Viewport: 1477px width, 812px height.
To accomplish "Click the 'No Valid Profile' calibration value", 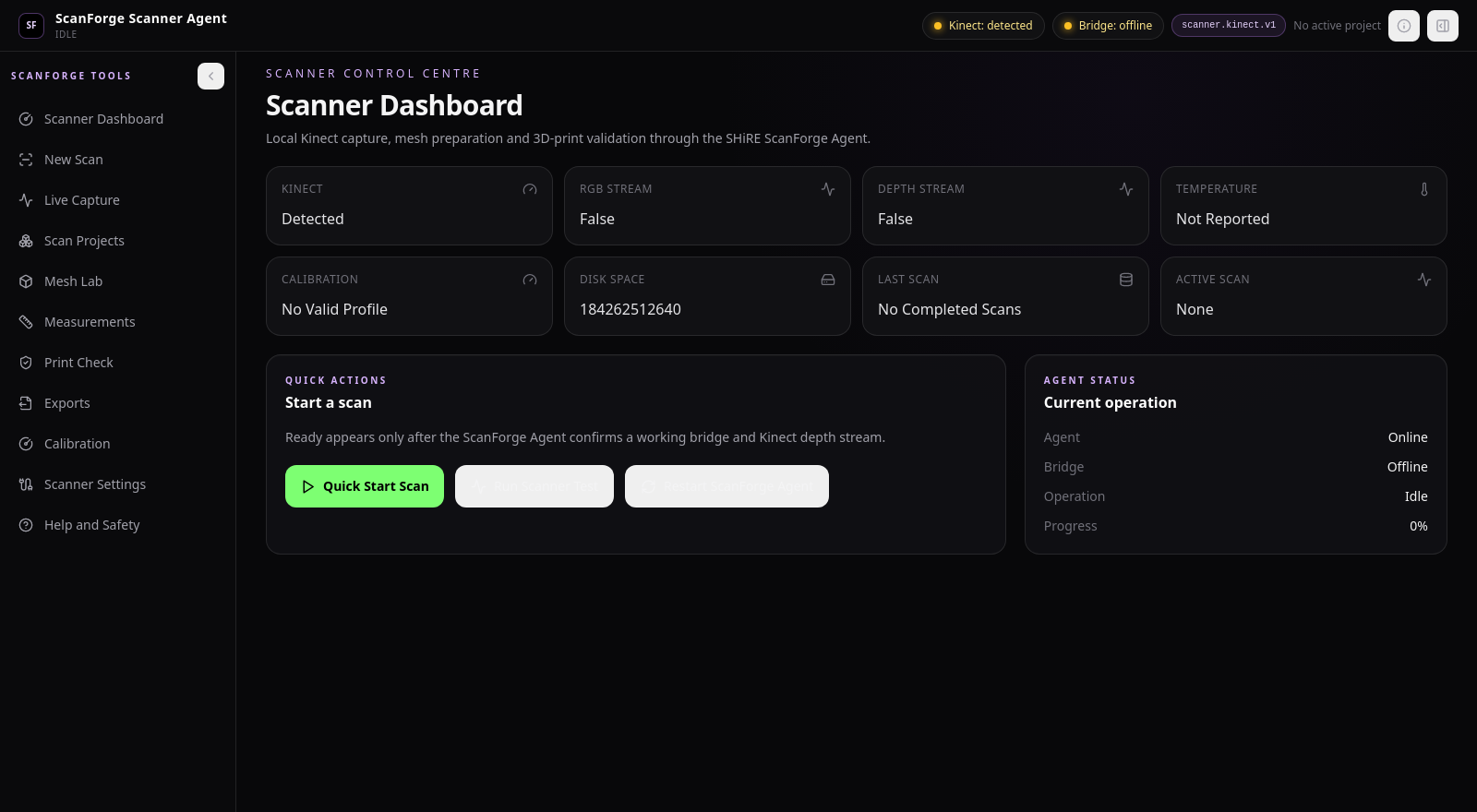I will pyautogui.click(x=334, y=309).
